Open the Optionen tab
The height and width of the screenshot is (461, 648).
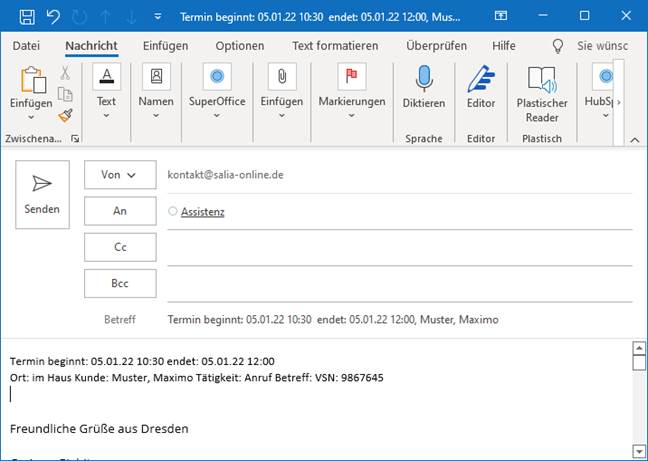pyautogui.click(x=240, y=45)
